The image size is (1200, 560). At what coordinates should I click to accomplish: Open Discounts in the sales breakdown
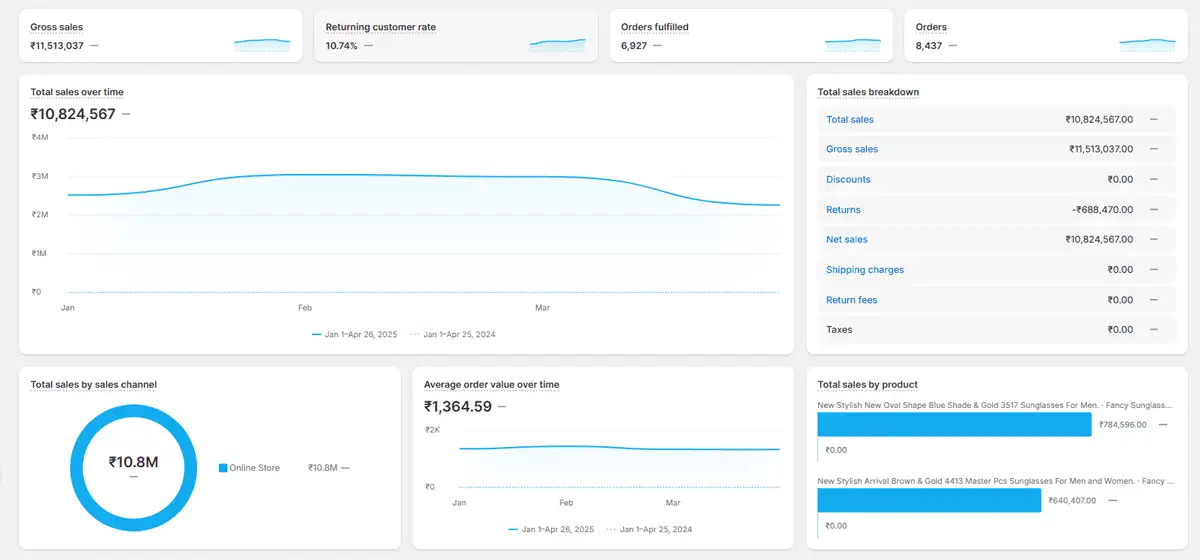click(848, 179)
